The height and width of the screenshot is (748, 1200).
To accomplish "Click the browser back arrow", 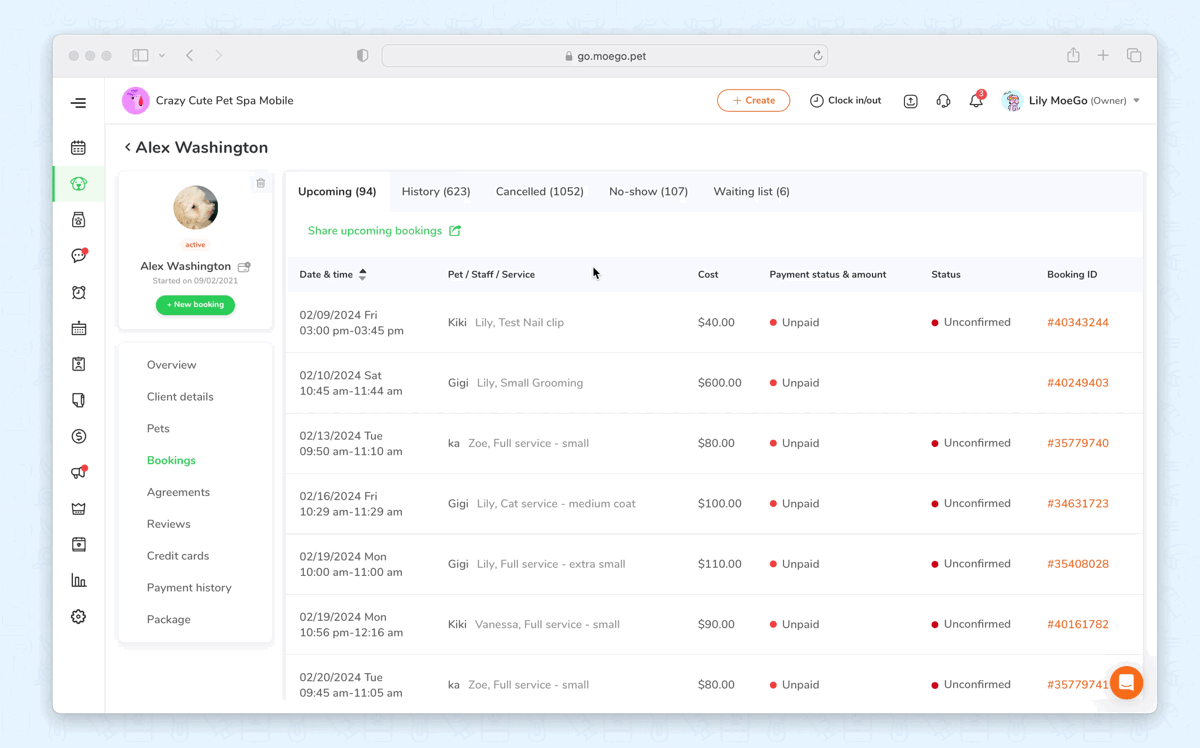I will tap(189, 56).
